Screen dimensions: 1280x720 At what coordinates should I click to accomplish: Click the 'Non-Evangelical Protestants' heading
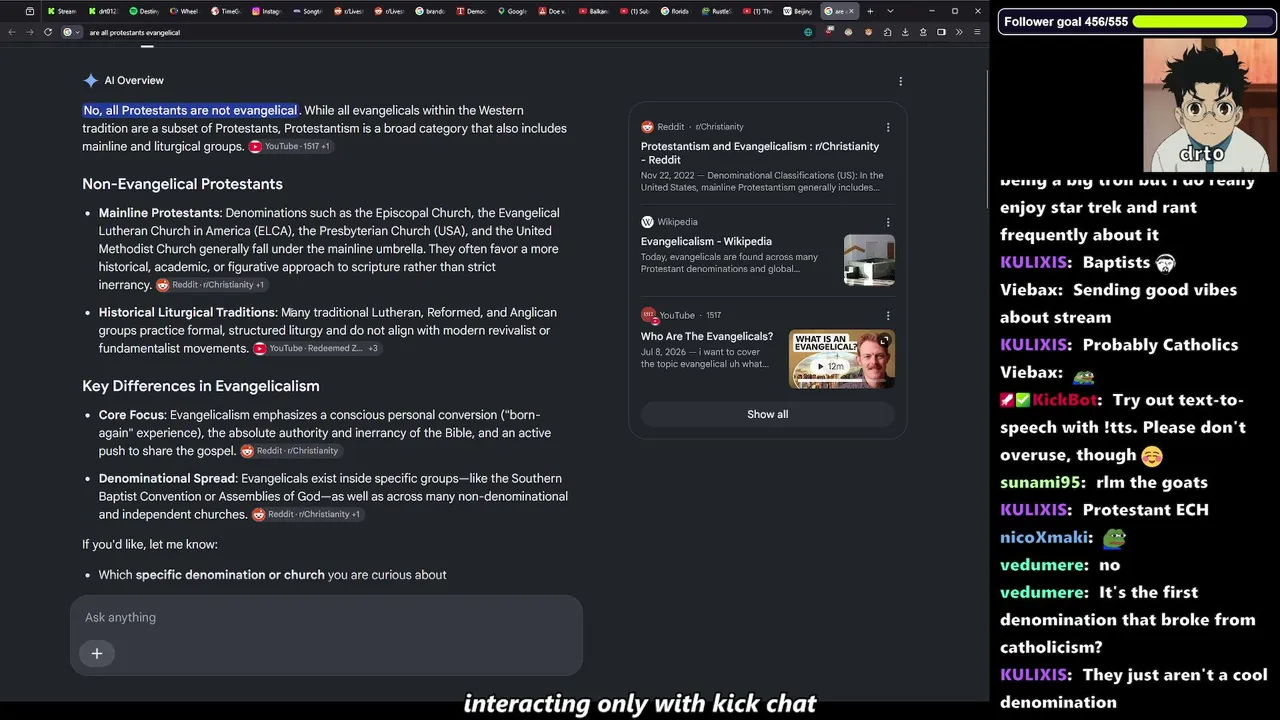[182, 184]
